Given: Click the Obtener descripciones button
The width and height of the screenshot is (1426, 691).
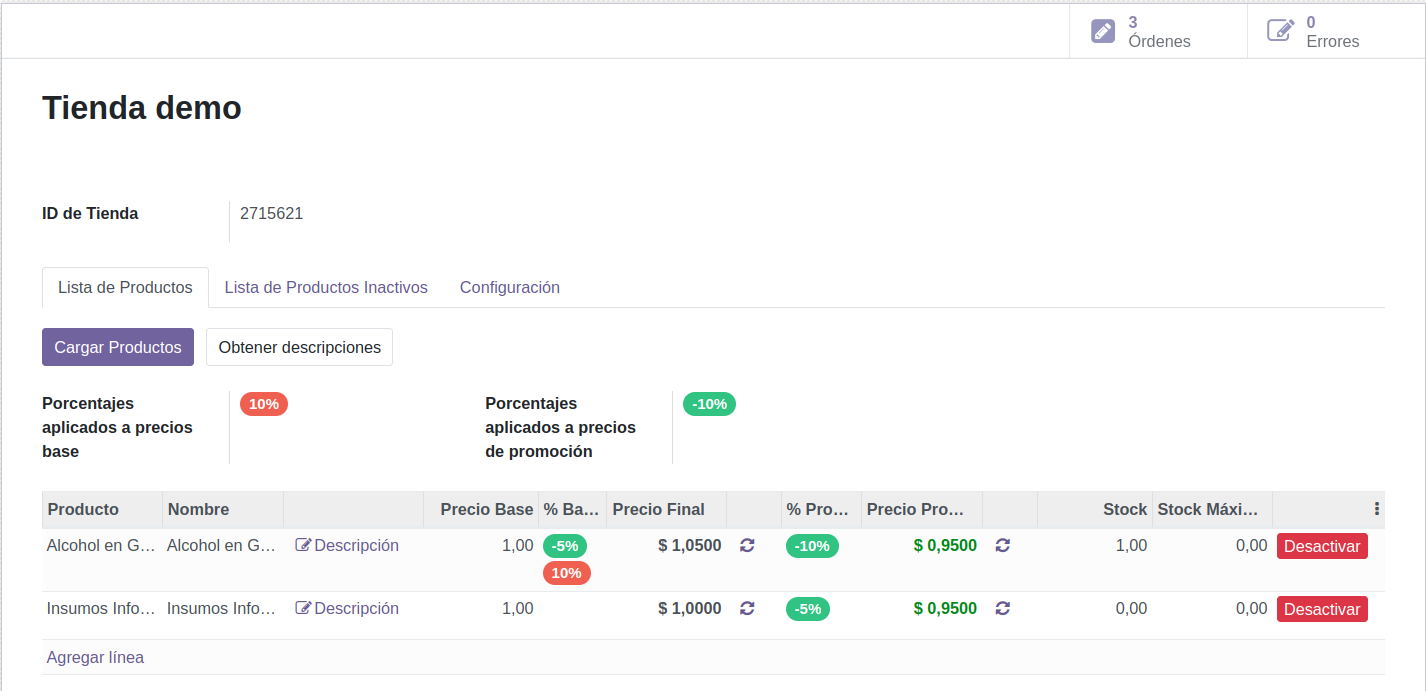Looking at the screenshot, I should click(x=299, y=347).
